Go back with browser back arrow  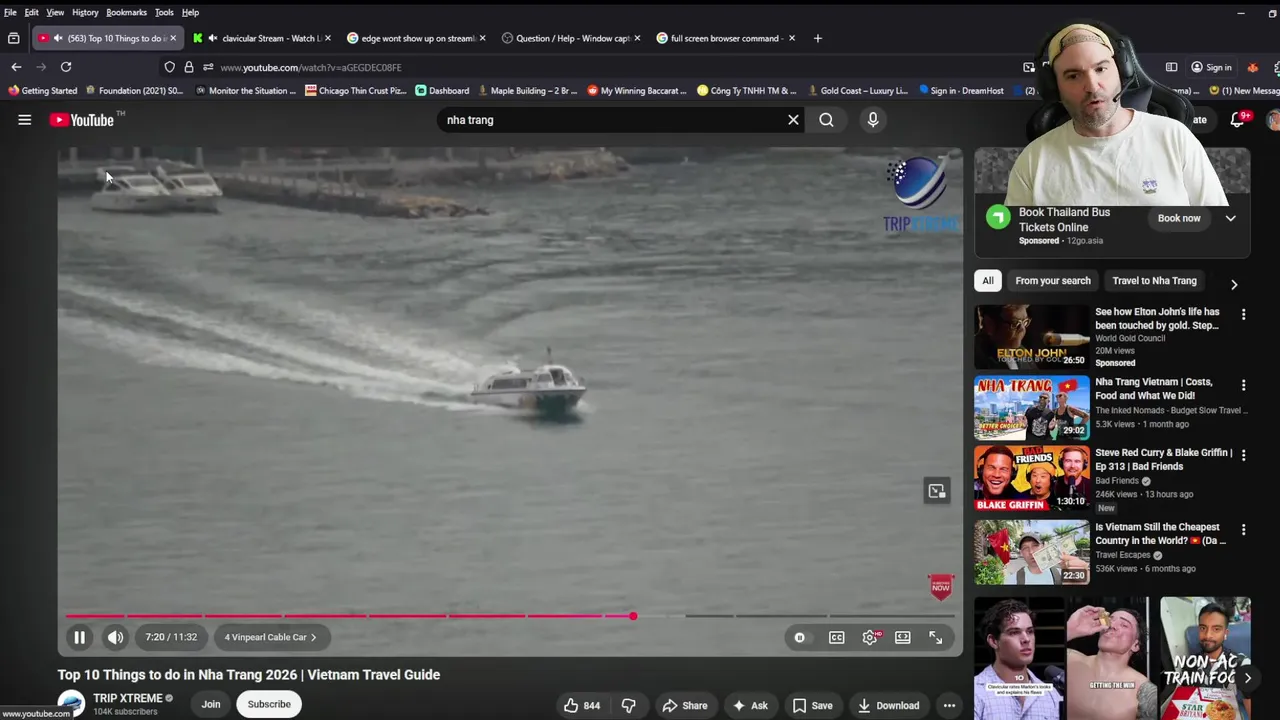tap(16, 67)
